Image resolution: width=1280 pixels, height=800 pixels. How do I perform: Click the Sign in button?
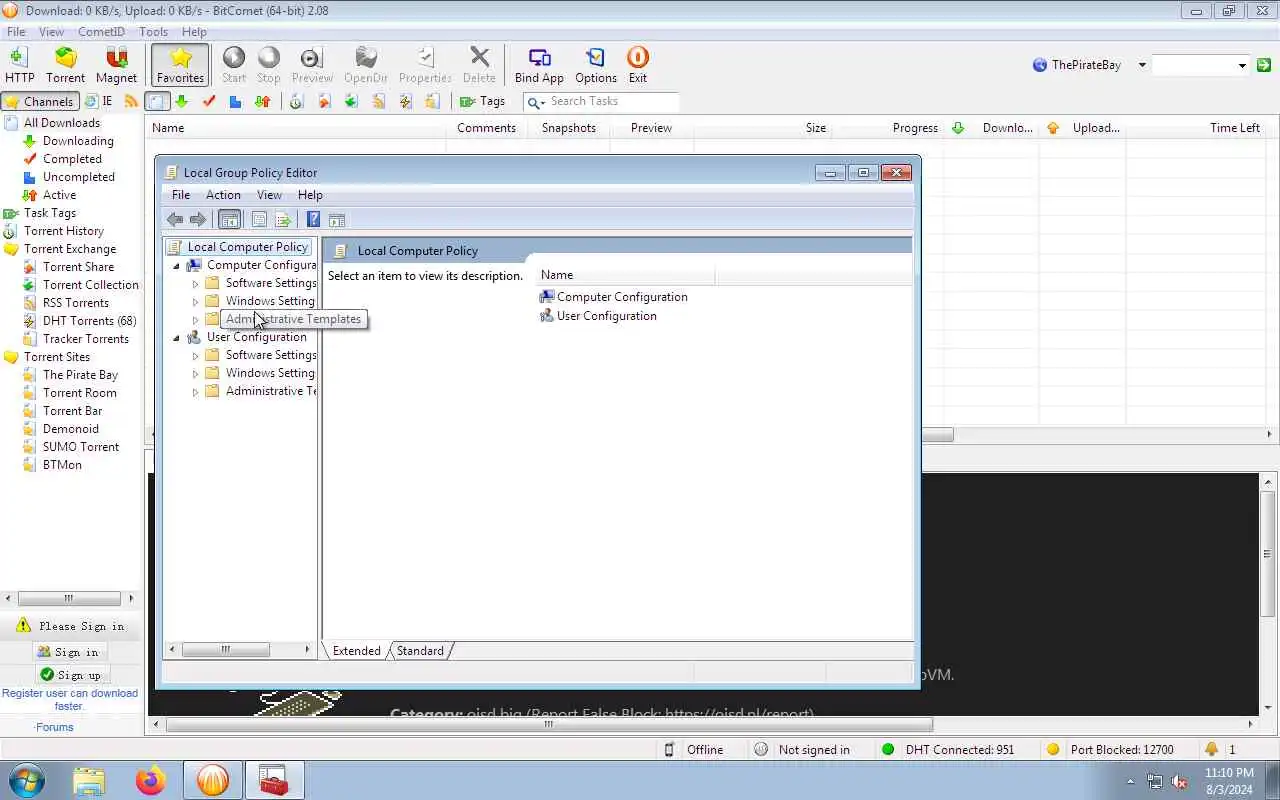(68, 652)
